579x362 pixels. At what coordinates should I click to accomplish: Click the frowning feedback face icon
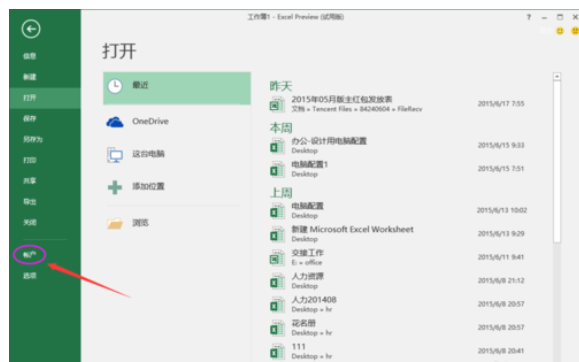(575, 31)
